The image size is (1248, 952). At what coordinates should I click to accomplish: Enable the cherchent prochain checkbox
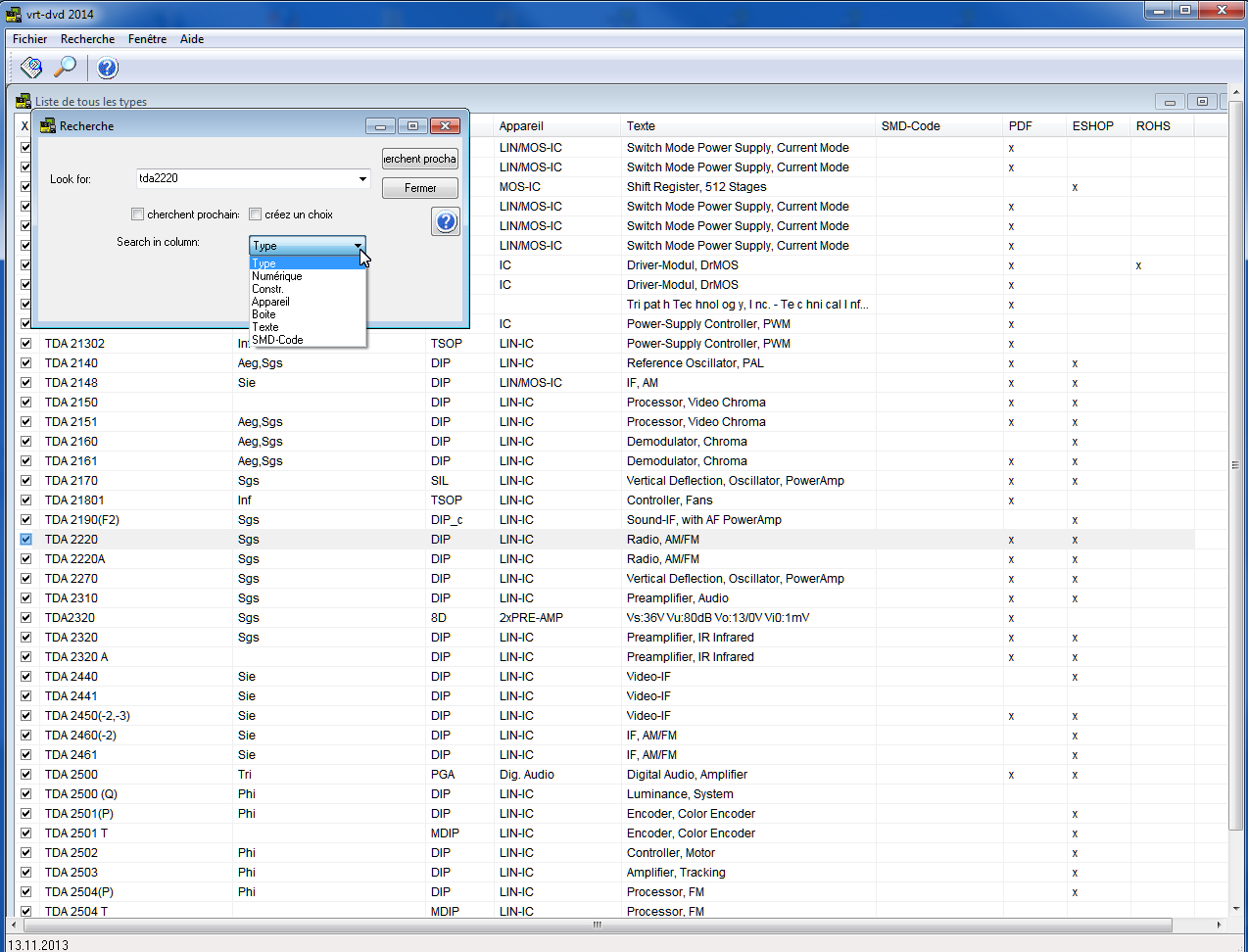(138, 214)
